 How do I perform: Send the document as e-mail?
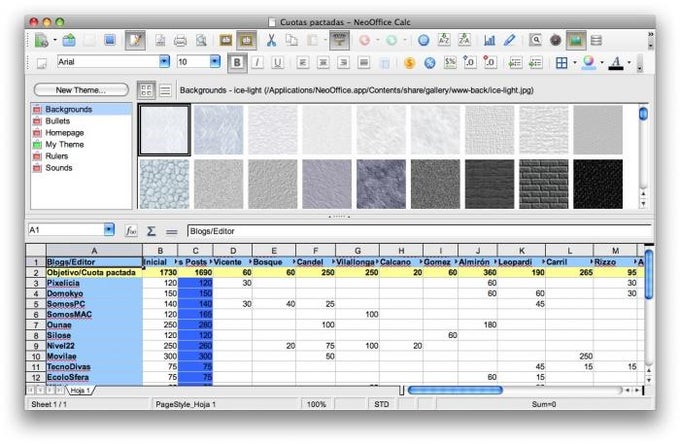tap(110, 40)
